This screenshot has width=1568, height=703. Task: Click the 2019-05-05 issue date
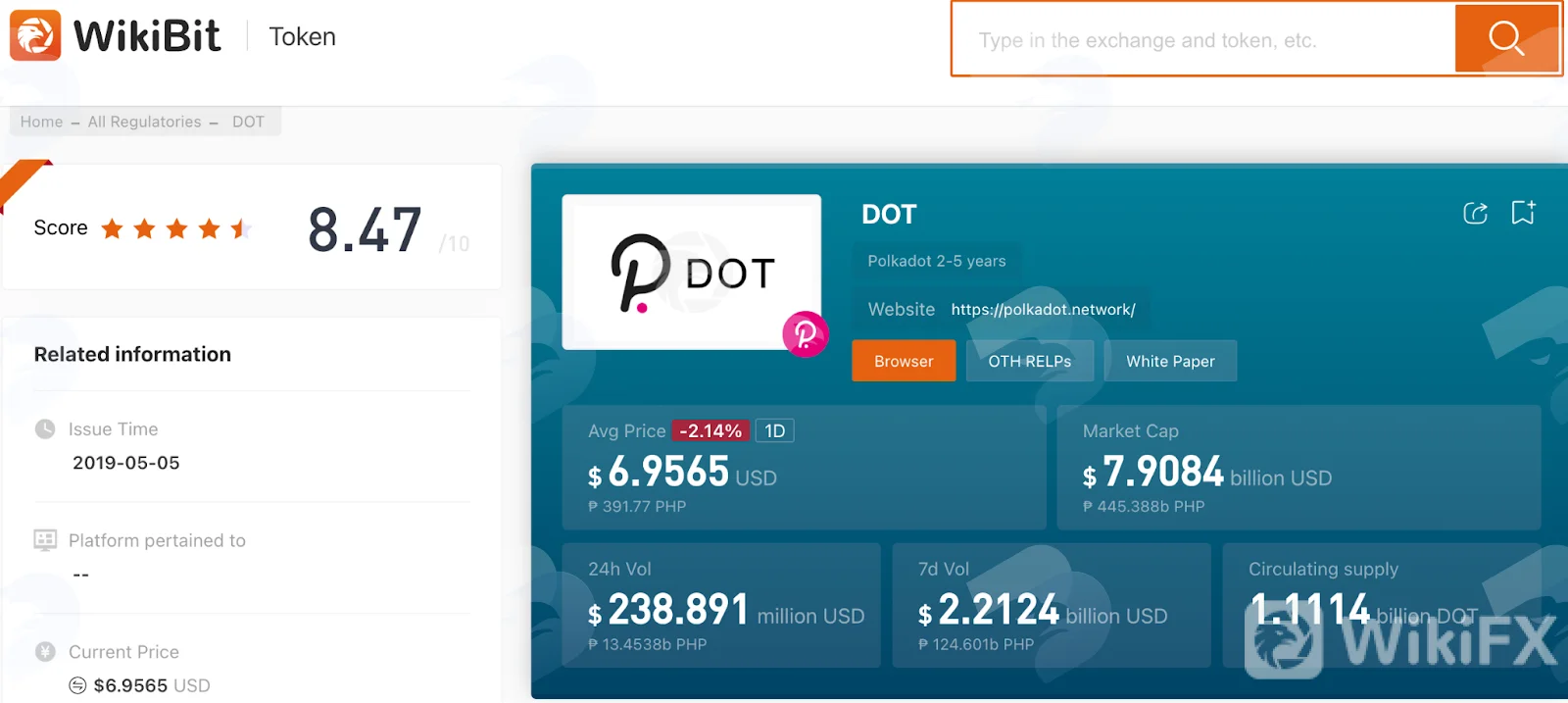point(126,463)
